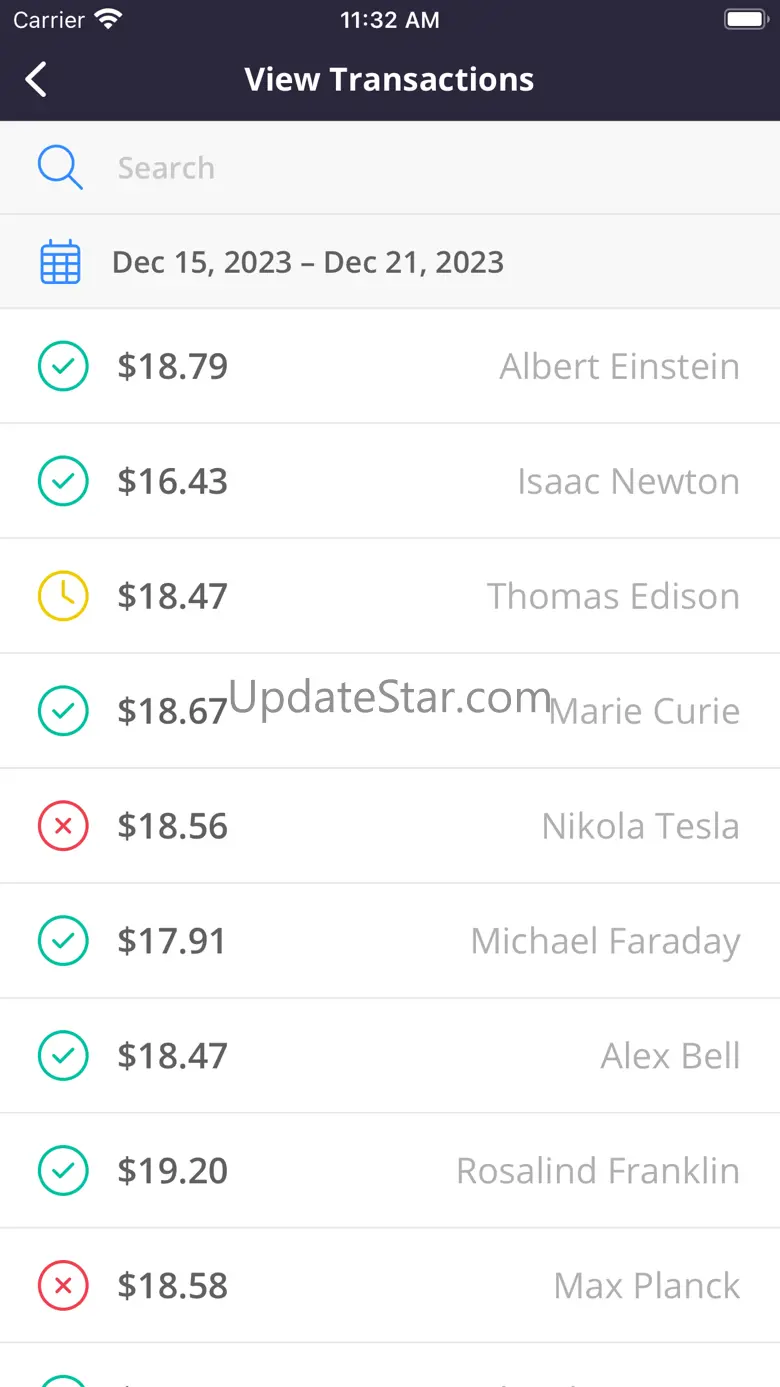The height and width of the screenshot is (1387, 780).
Task: Tap the red X icon beside $18.58
Action: pos(63,1286)
